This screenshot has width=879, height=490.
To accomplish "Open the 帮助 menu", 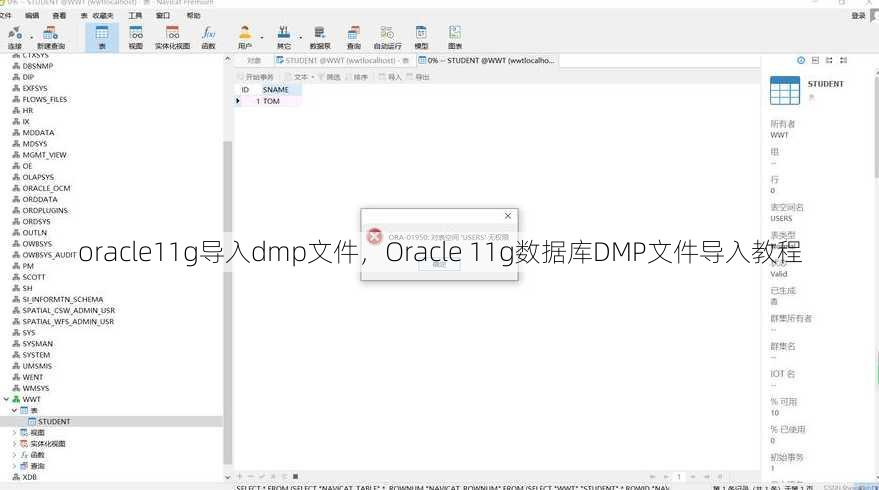I will pos(193,15).
